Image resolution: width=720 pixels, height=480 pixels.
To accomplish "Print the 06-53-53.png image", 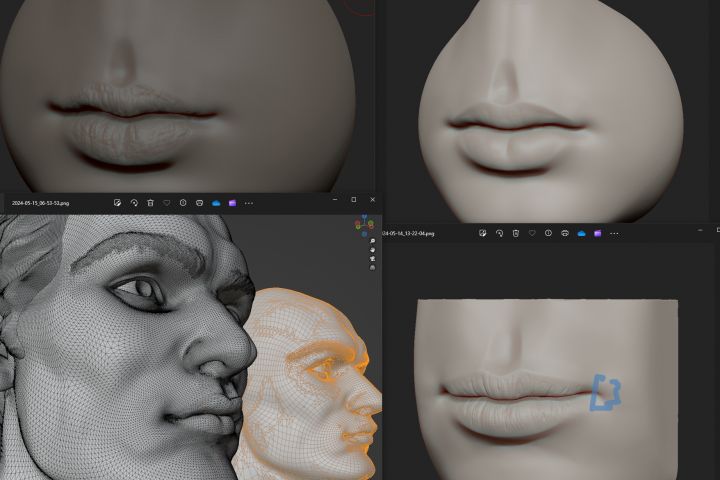I will tap(199, 203).
